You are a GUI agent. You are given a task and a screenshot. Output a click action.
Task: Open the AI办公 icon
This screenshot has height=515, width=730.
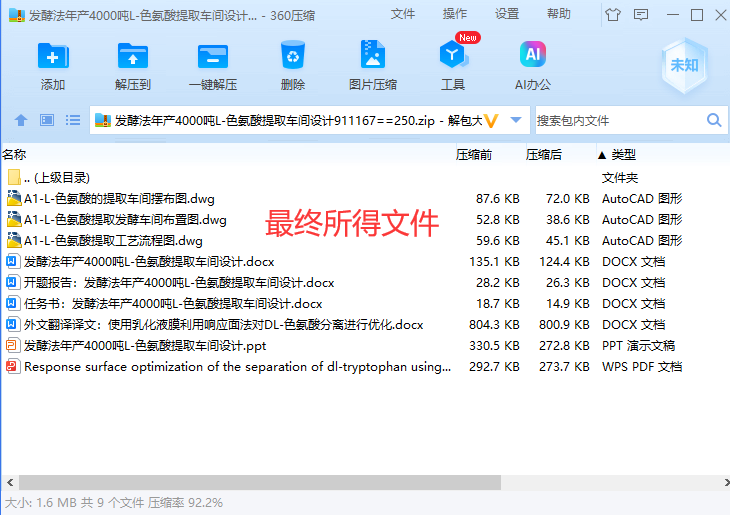533,54
